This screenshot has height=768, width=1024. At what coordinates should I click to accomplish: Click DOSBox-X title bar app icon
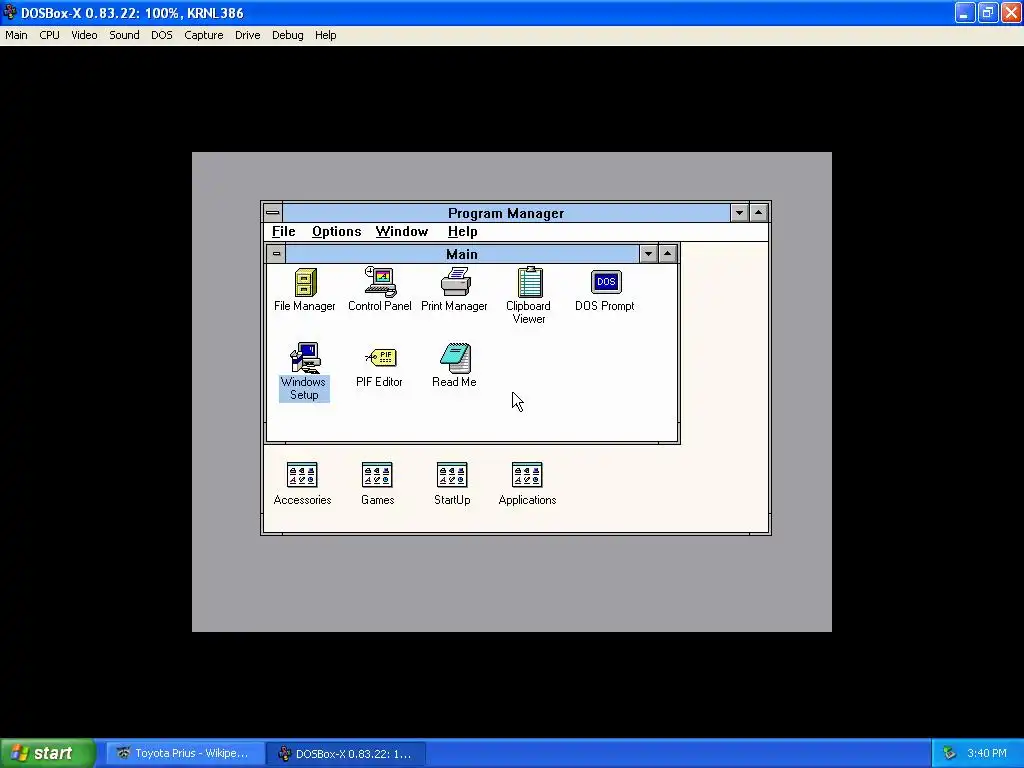10,12
